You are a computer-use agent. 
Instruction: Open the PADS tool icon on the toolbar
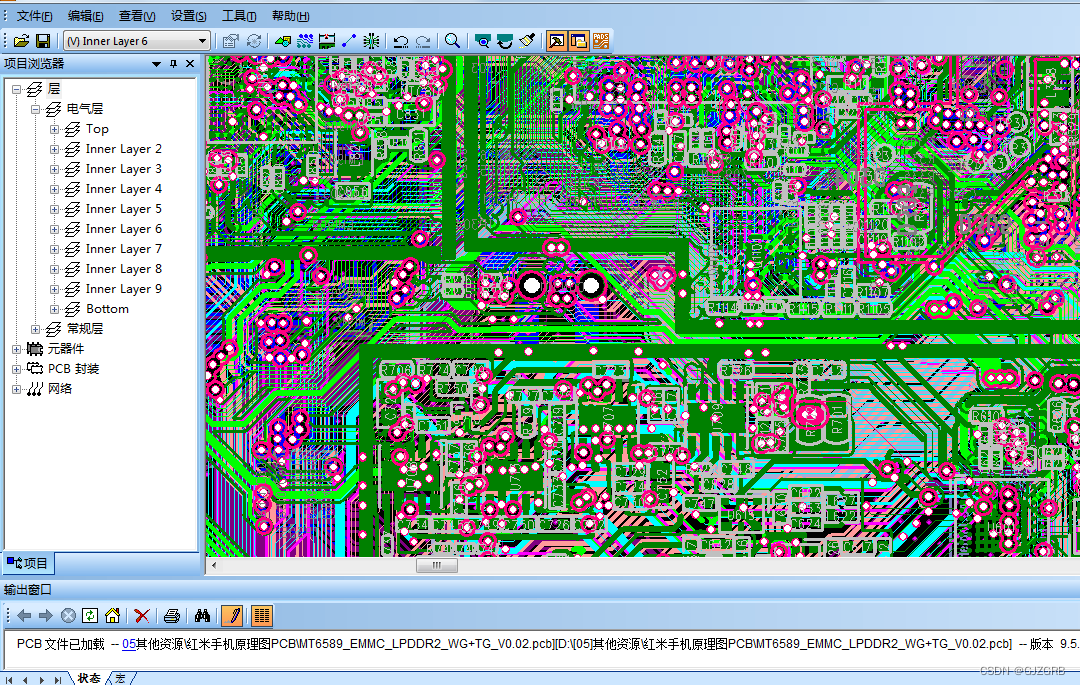(x=601, y=40)
